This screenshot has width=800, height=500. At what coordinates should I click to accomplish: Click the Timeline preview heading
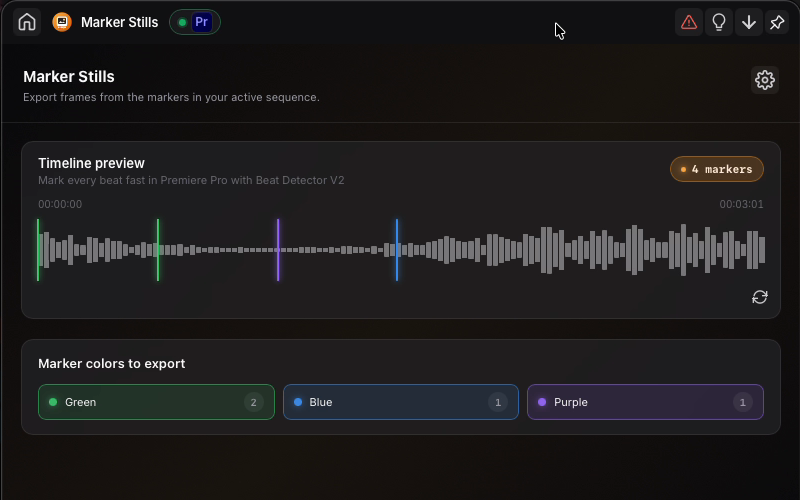tap(91, 163)
